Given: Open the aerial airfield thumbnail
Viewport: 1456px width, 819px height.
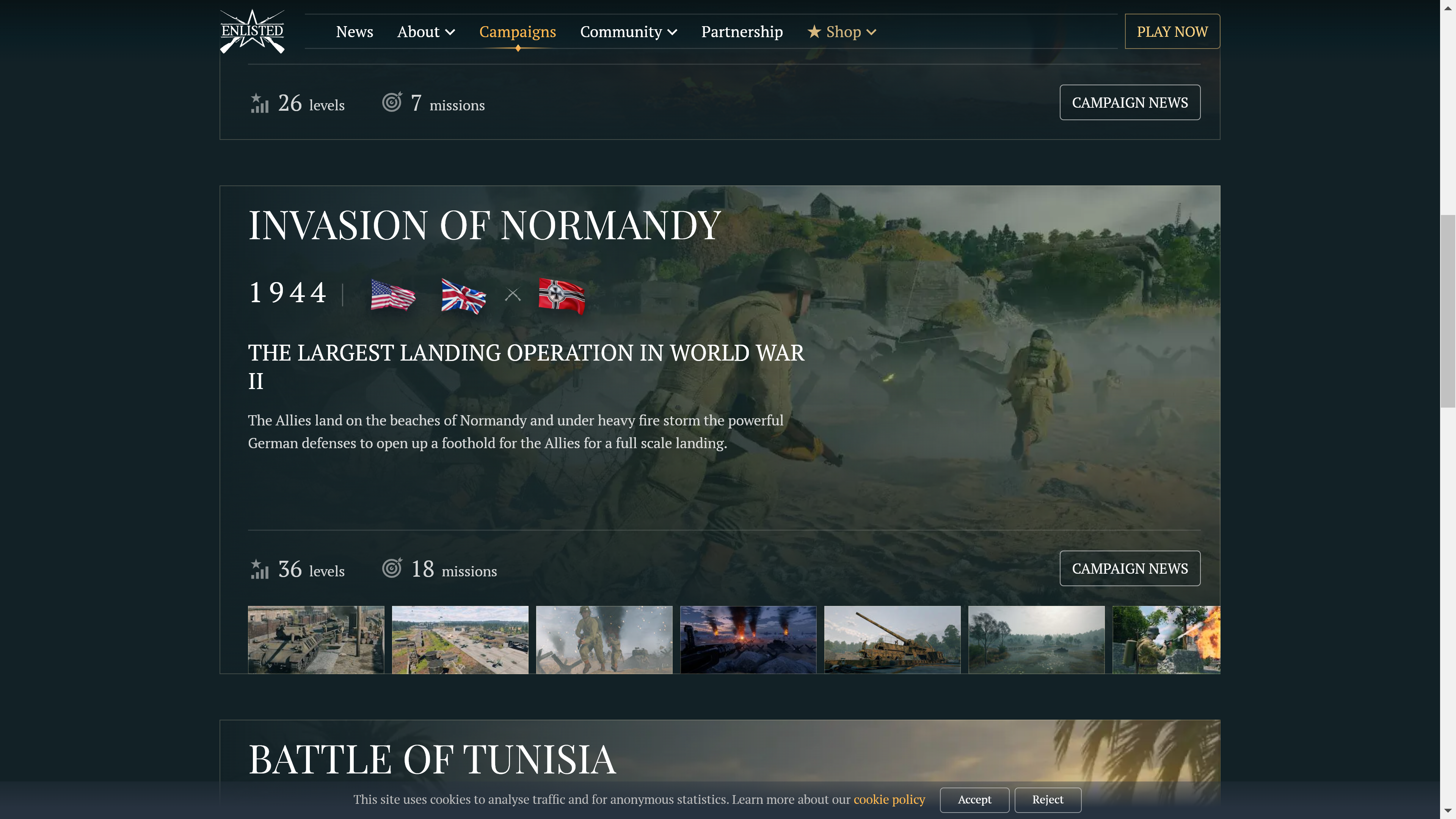Looking at the screenshot, I should (460, 639).
